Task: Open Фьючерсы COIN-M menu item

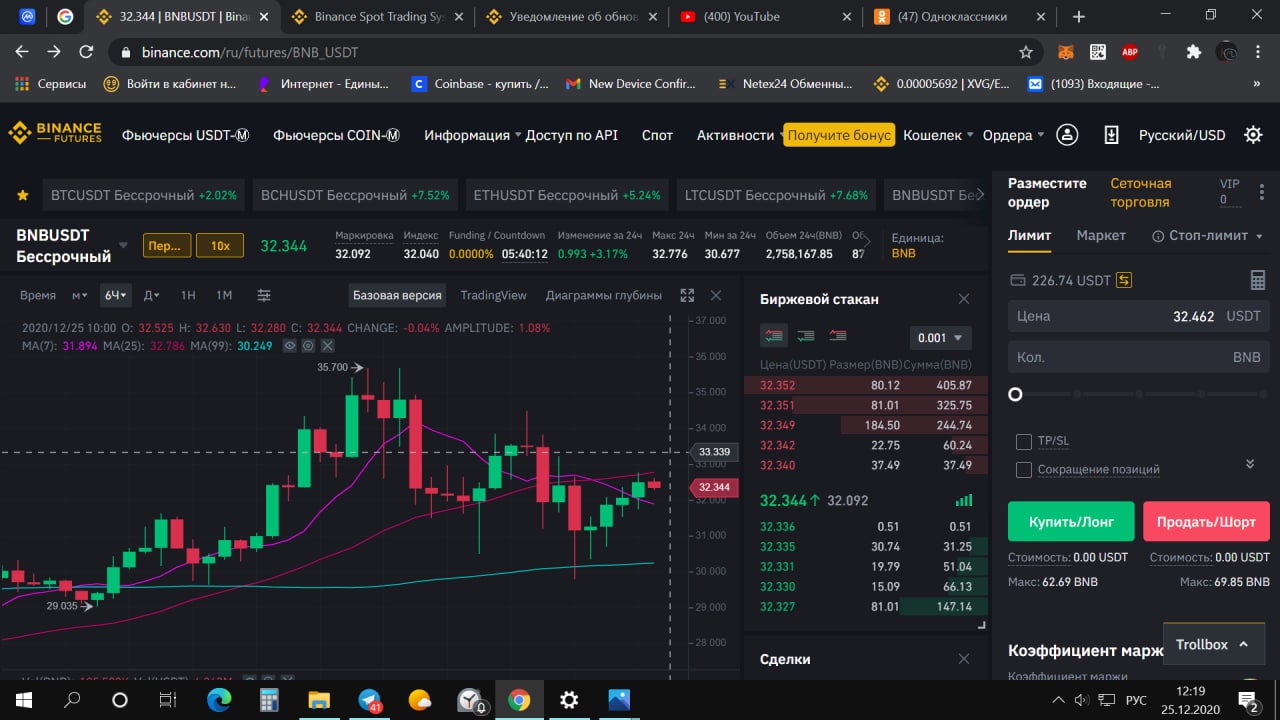Action: 336,135
